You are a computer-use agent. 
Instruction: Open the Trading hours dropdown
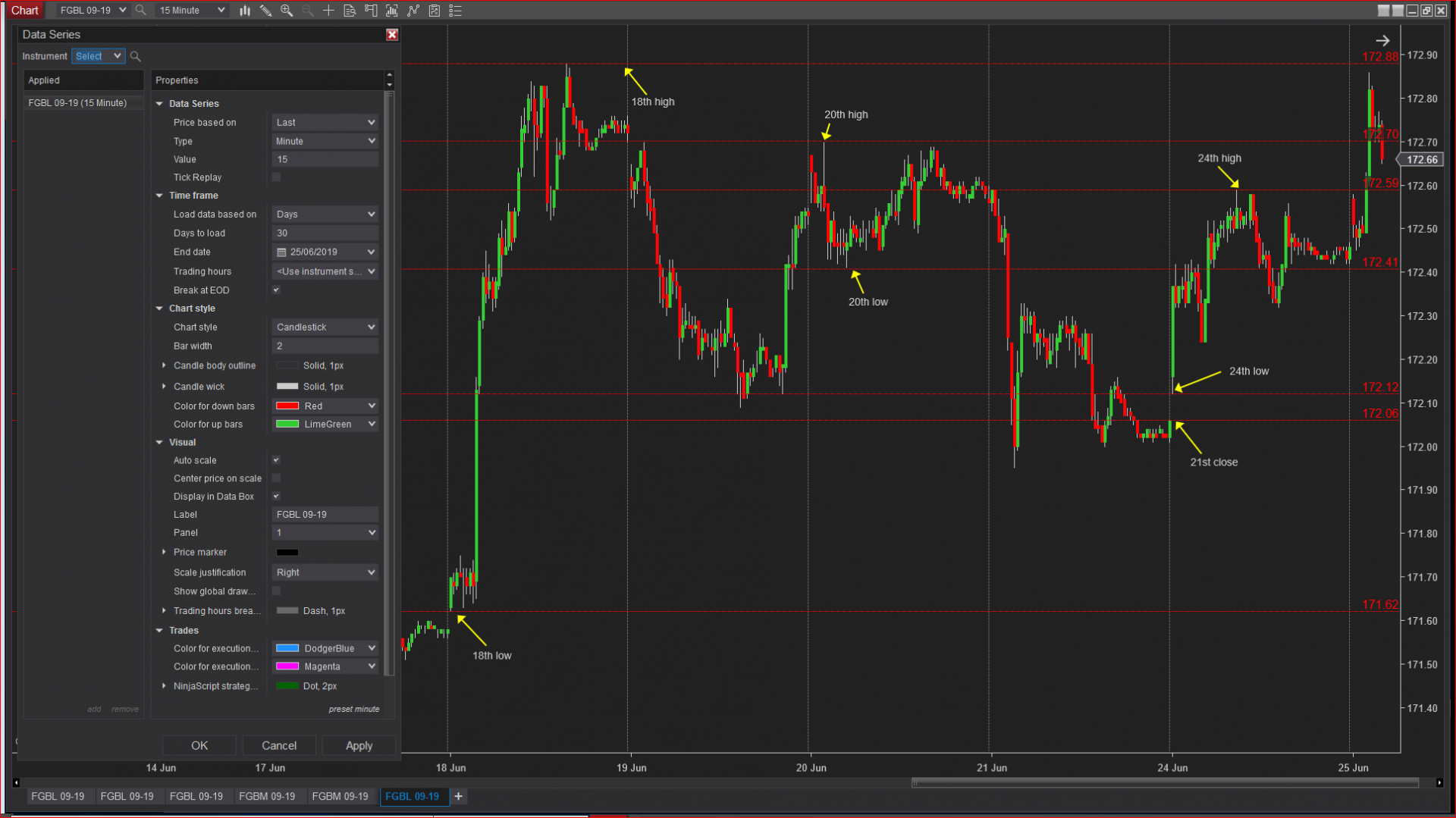325,271
